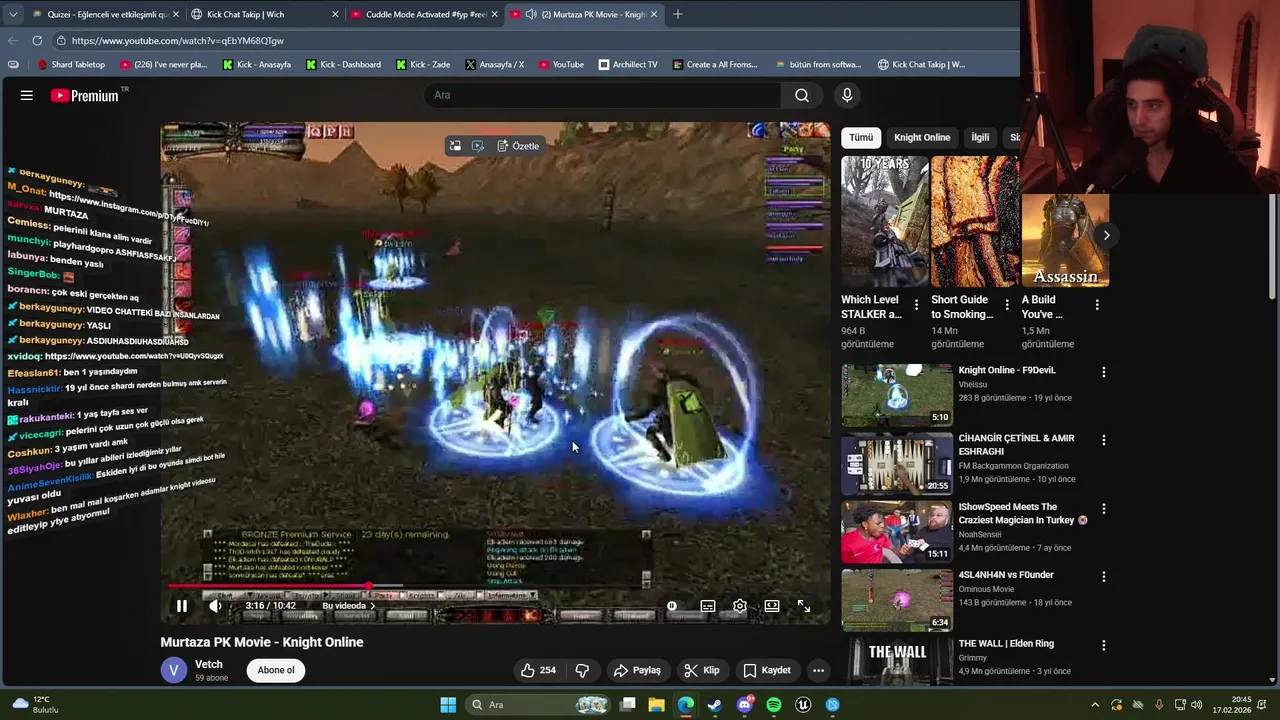Create a clip with Klip
This screenshot has height=720, width=1280.
point(702,670)
